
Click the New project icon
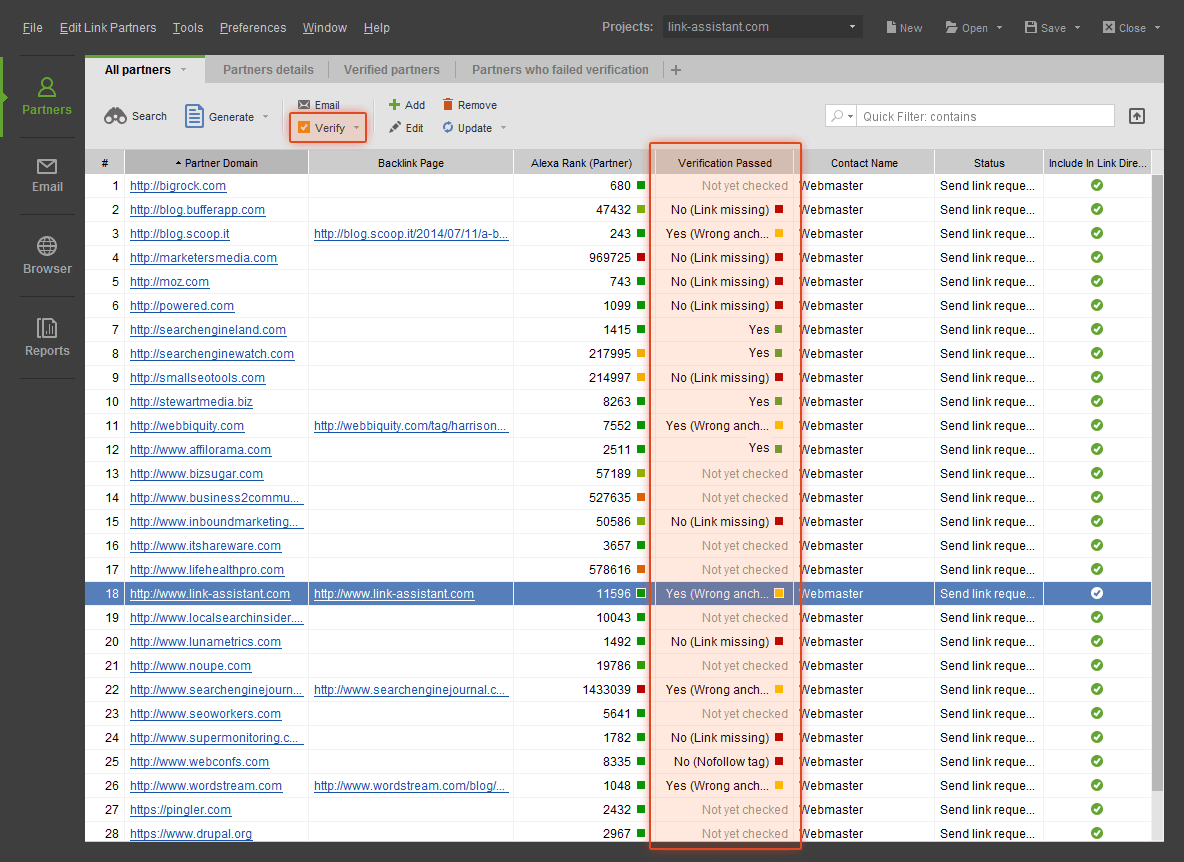[x=904, y=28]
